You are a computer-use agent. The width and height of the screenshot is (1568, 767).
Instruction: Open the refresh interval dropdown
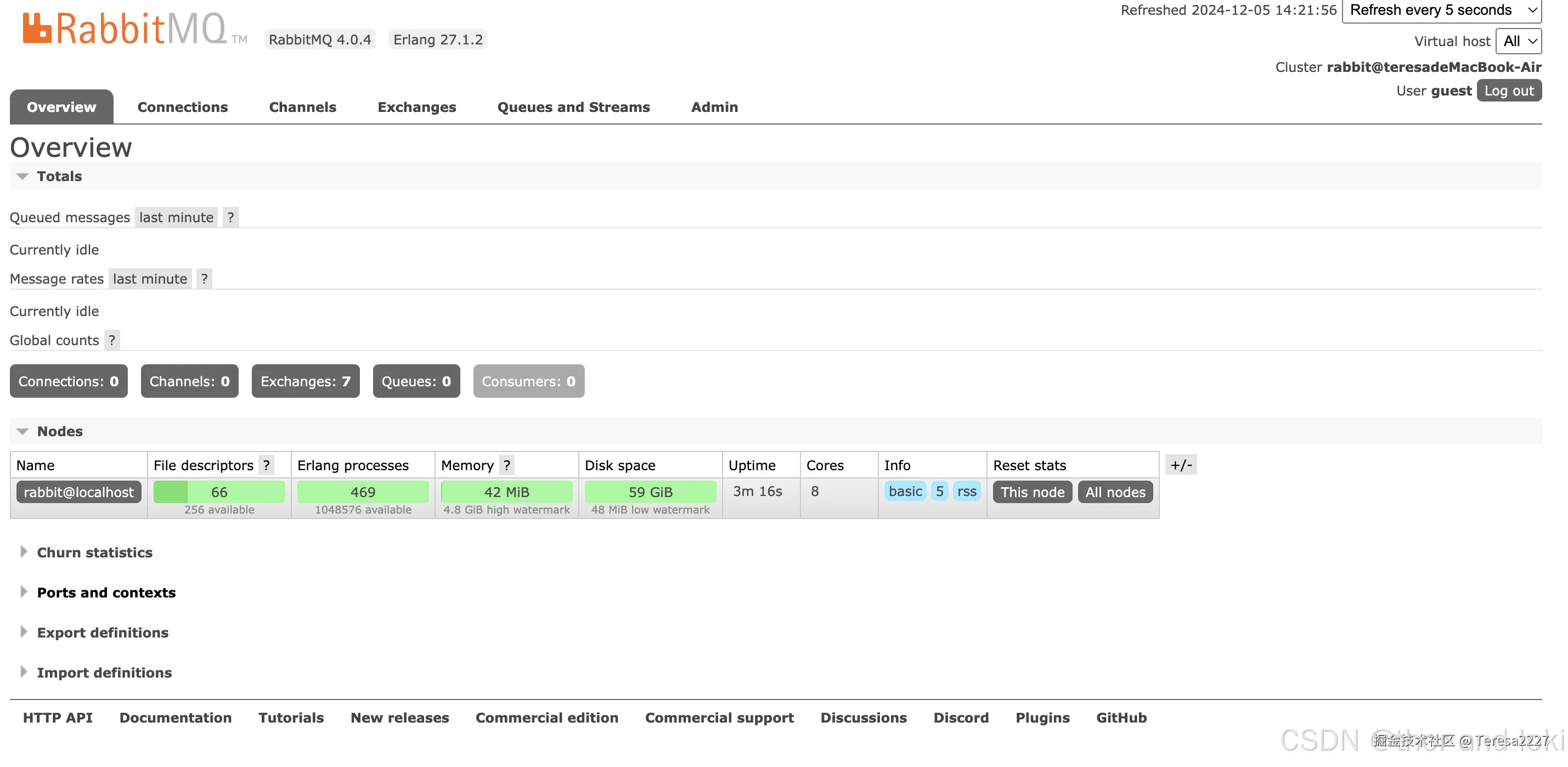(x=1441, y=10)
